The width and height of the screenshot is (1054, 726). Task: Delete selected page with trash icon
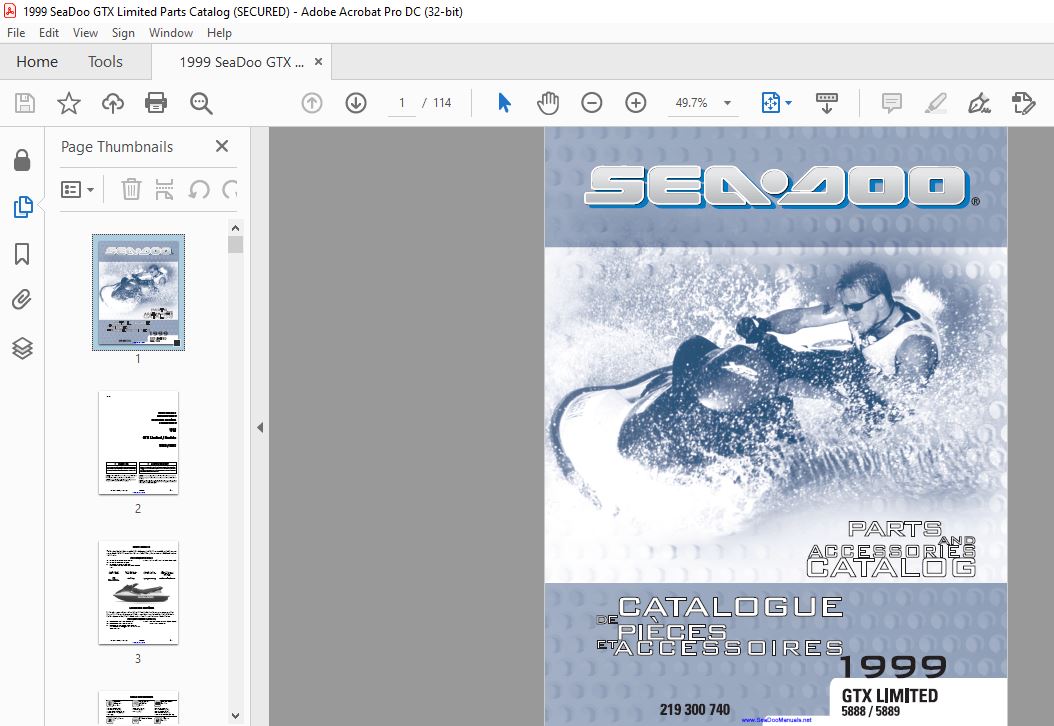[131, 190]
